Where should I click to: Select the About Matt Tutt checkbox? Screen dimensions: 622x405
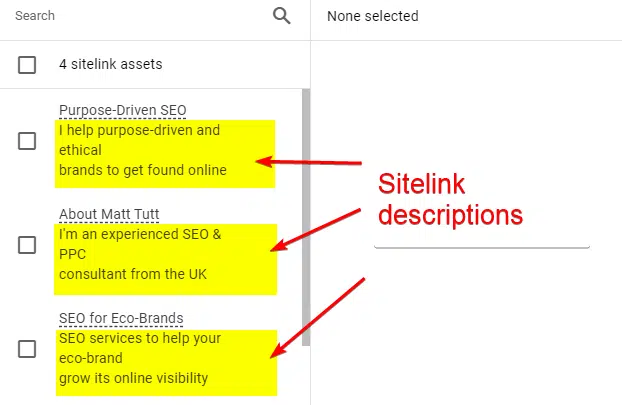tap(27, 245)
